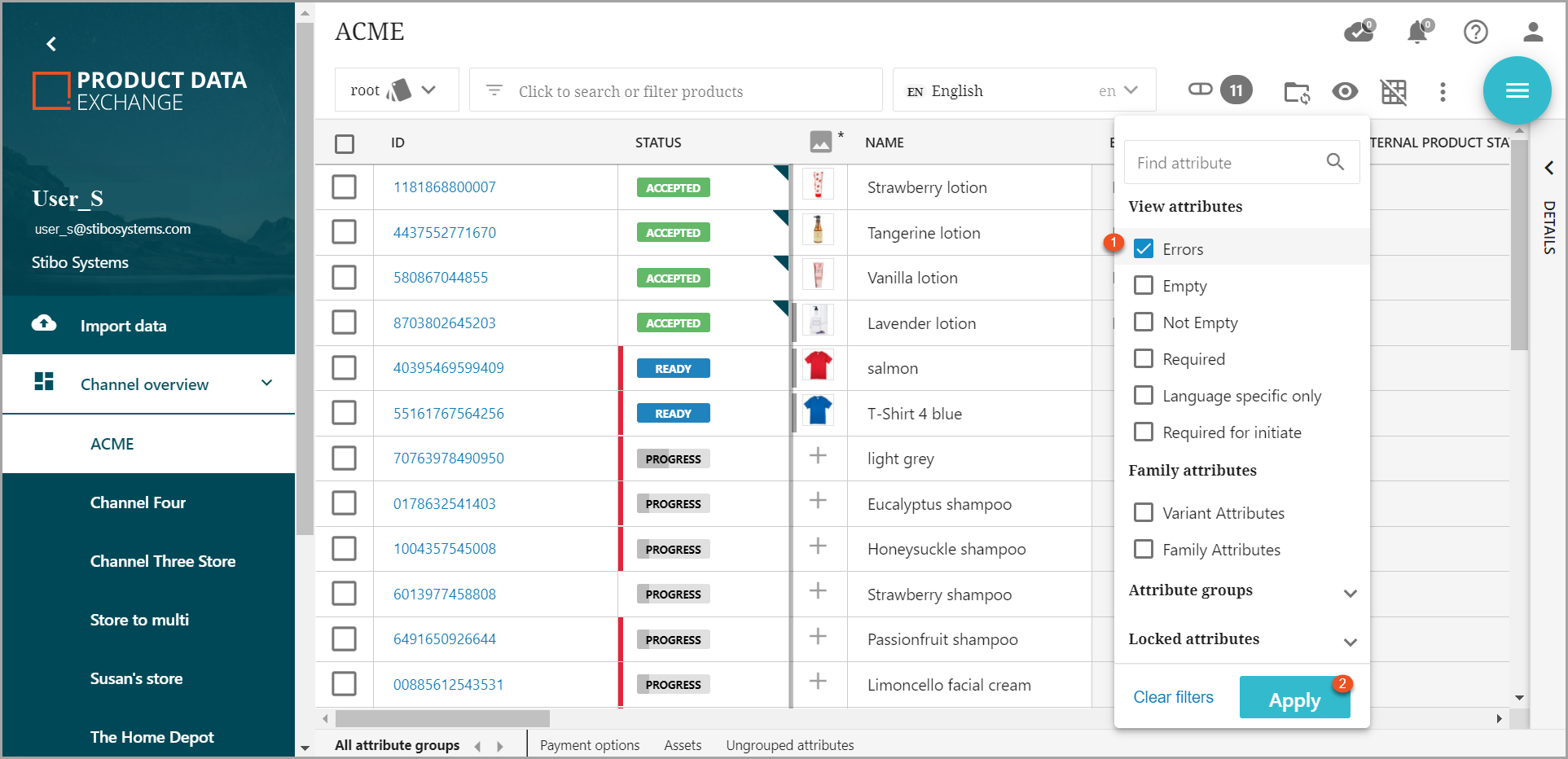
Task: Open the user profile icon
Action: tap(1533, 32)
